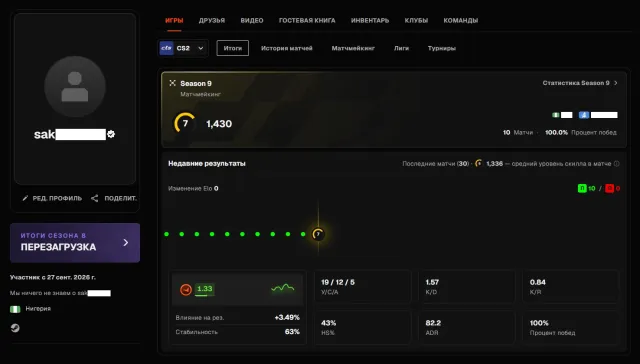Click the Участник с 27 сент. text
The image size is (640, 364).
click(53, 277)
